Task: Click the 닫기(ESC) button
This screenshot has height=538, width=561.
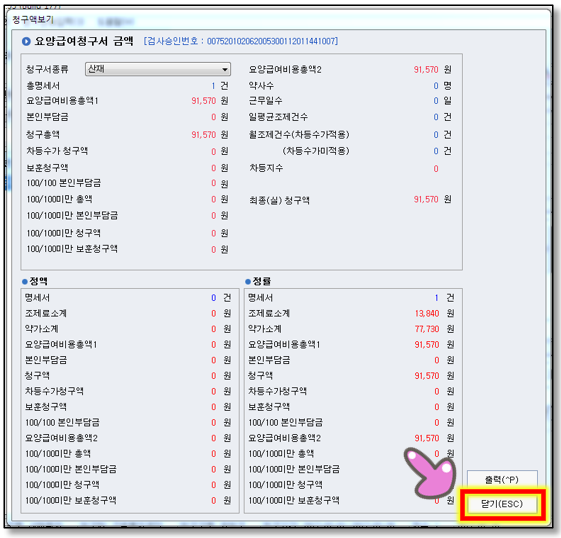Action: coord(502,504)
